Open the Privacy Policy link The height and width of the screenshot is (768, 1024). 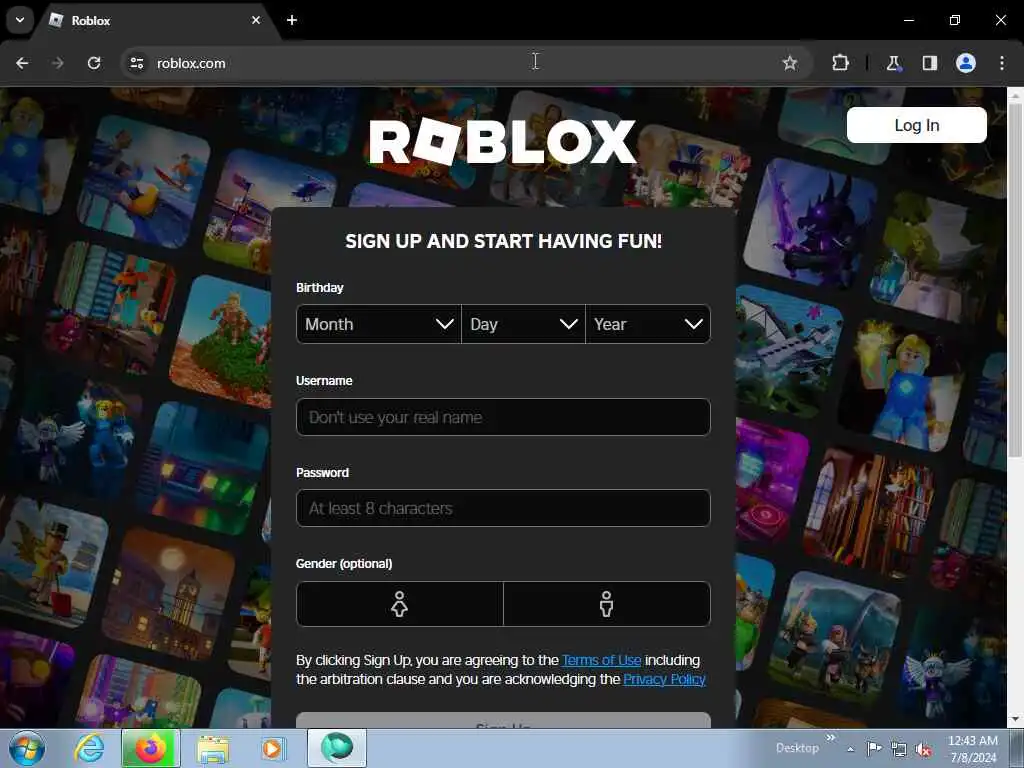coord(664,679)
